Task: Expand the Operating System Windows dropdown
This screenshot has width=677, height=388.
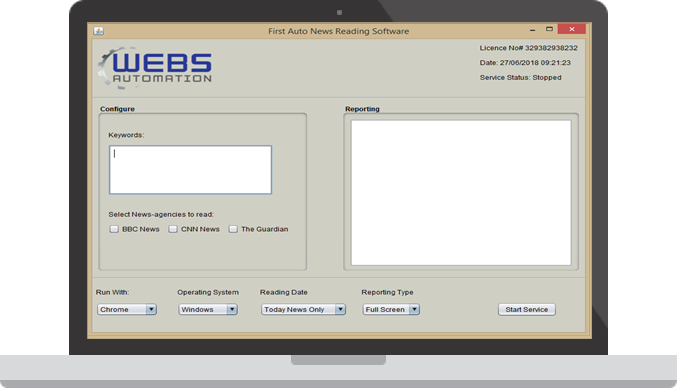Action: [x=208, y=309]
